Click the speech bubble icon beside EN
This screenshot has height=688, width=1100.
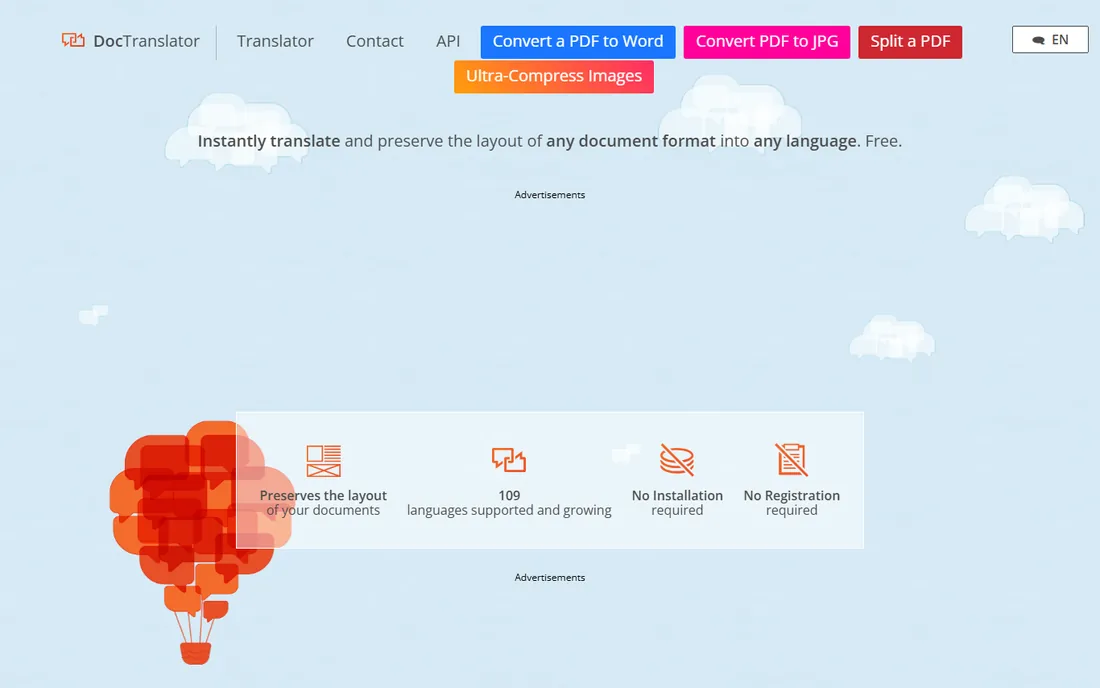[x=1038, y=41]
